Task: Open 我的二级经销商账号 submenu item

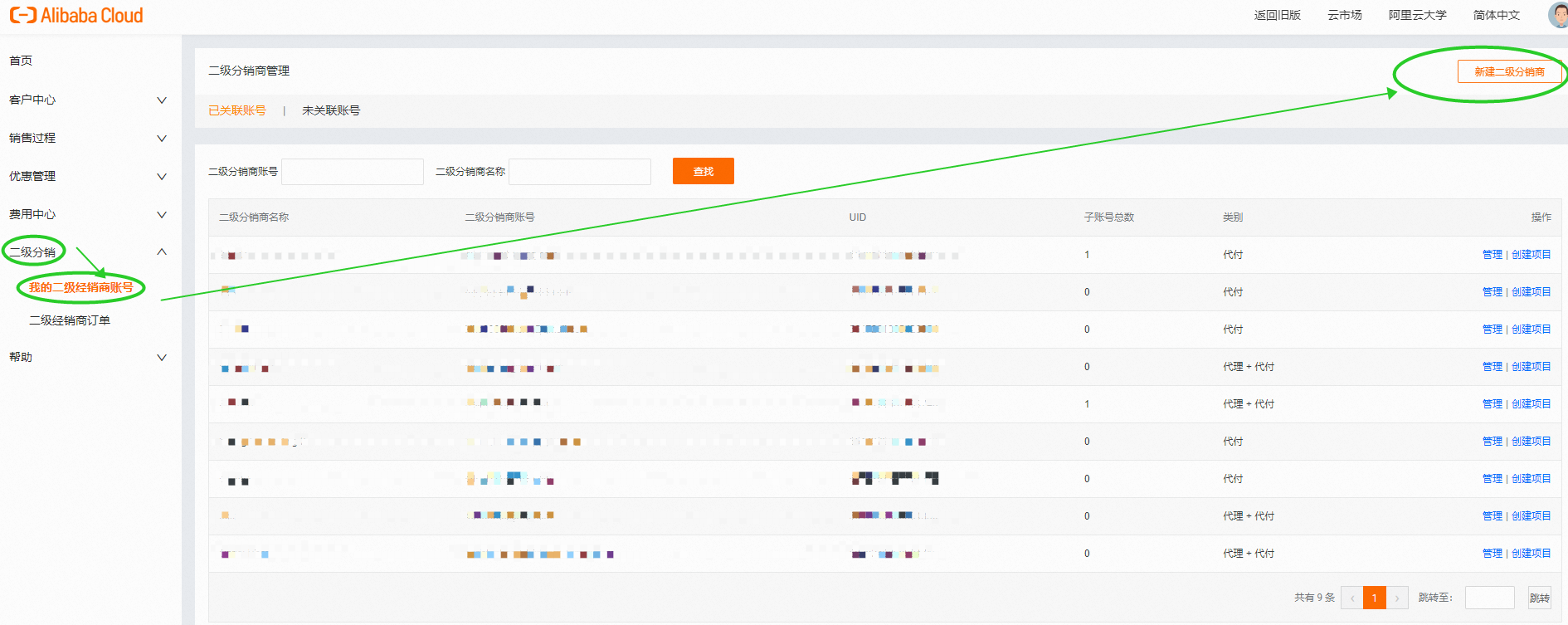Action: pyautogui.click(x=81, y=287)
